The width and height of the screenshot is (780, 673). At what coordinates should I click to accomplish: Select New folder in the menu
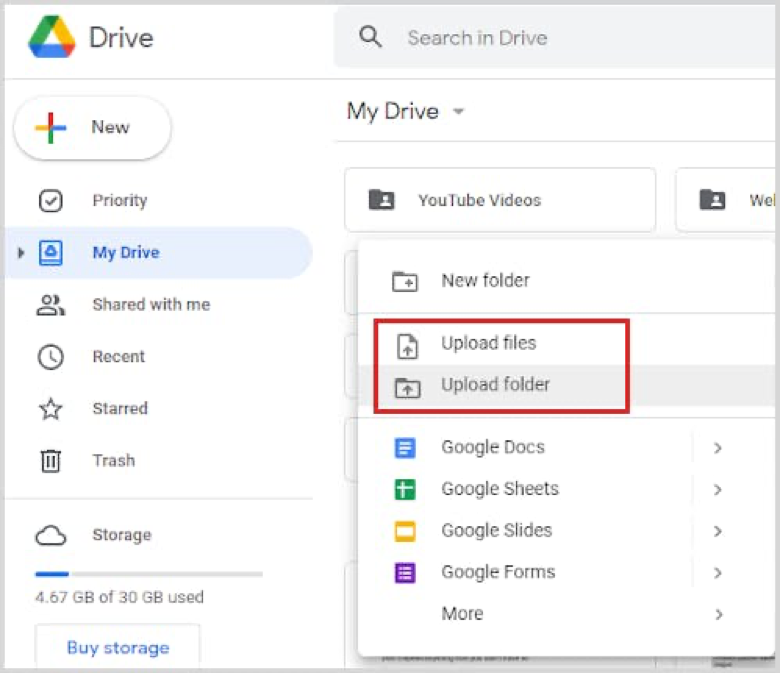485,281
